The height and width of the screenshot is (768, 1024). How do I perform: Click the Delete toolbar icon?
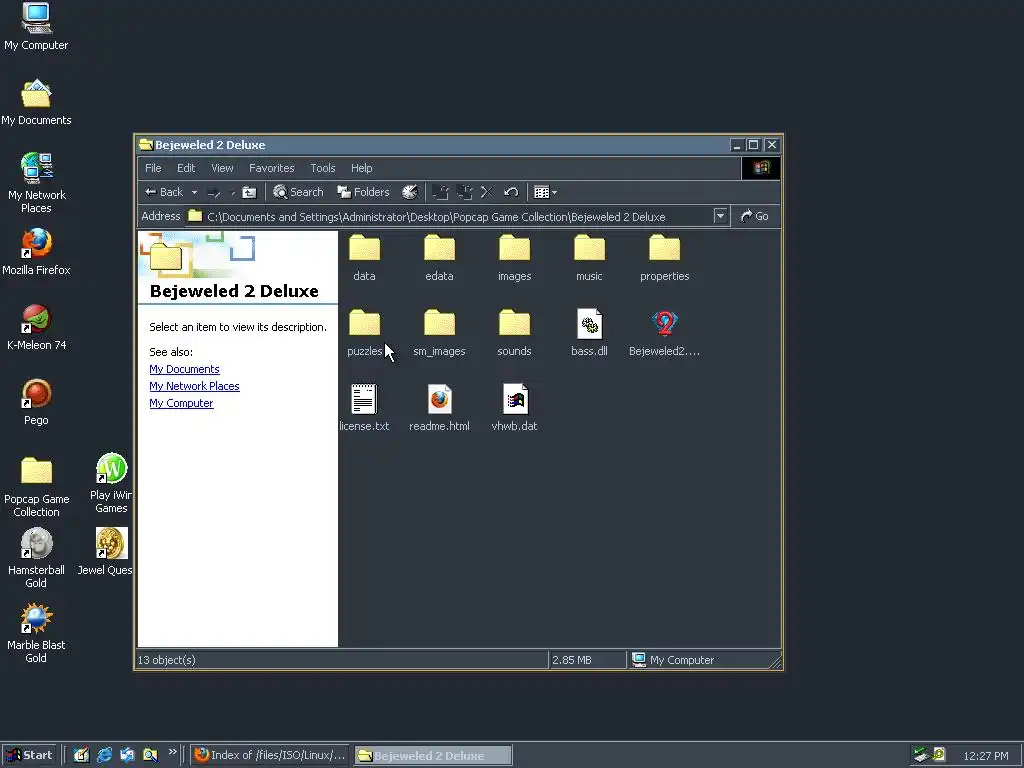point(487,192)
